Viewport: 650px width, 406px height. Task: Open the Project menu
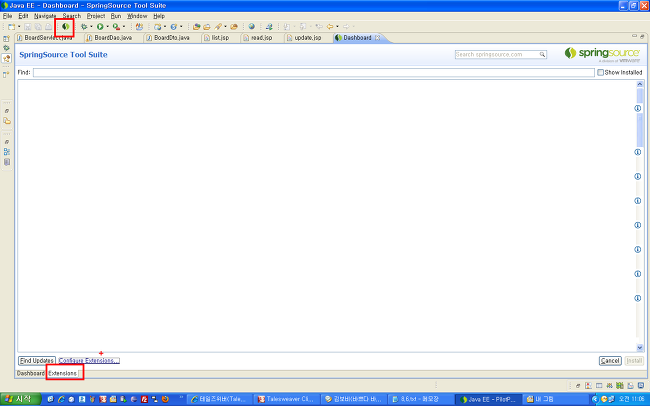tap(96, 16)
